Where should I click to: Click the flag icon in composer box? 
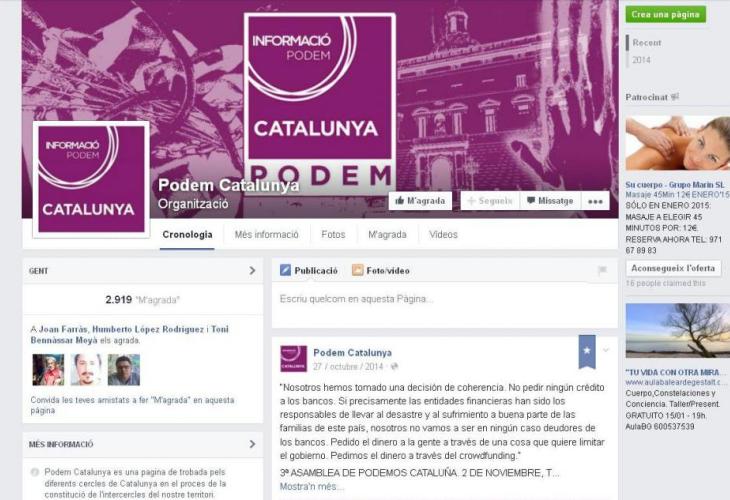pos(602,270)
